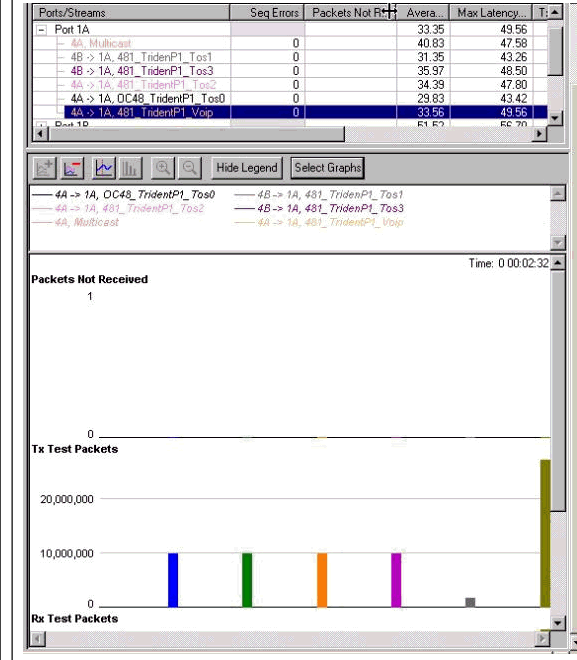Click the zoom in magnifier icon
The image size is (577, 660).
click(163, 168)
